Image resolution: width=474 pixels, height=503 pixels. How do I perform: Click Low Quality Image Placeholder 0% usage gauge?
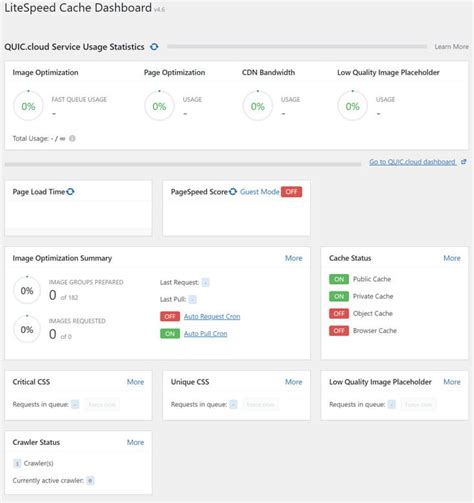[x=353, y=106]
